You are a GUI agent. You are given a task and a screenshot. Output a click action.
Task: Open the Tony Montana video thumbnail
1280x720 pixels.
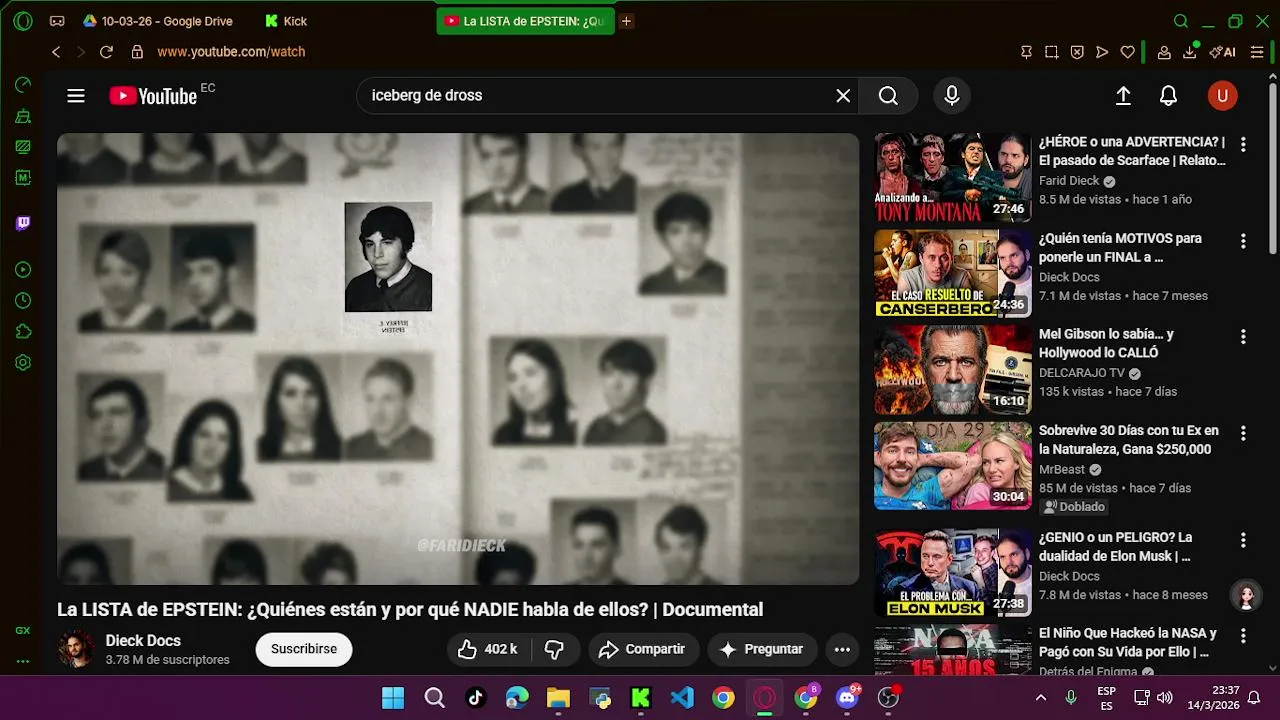click(953, 178)
